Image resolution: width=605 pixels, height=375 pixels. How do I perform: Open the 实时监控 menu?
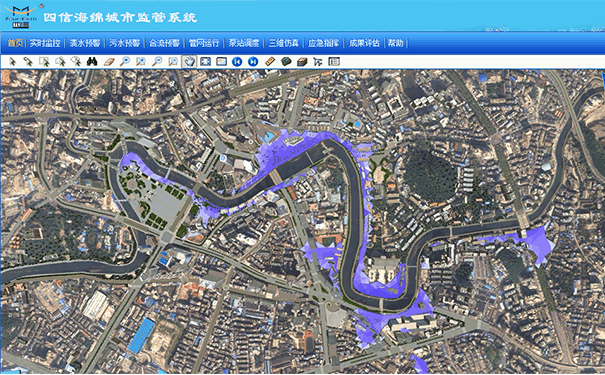coord(45,43)
